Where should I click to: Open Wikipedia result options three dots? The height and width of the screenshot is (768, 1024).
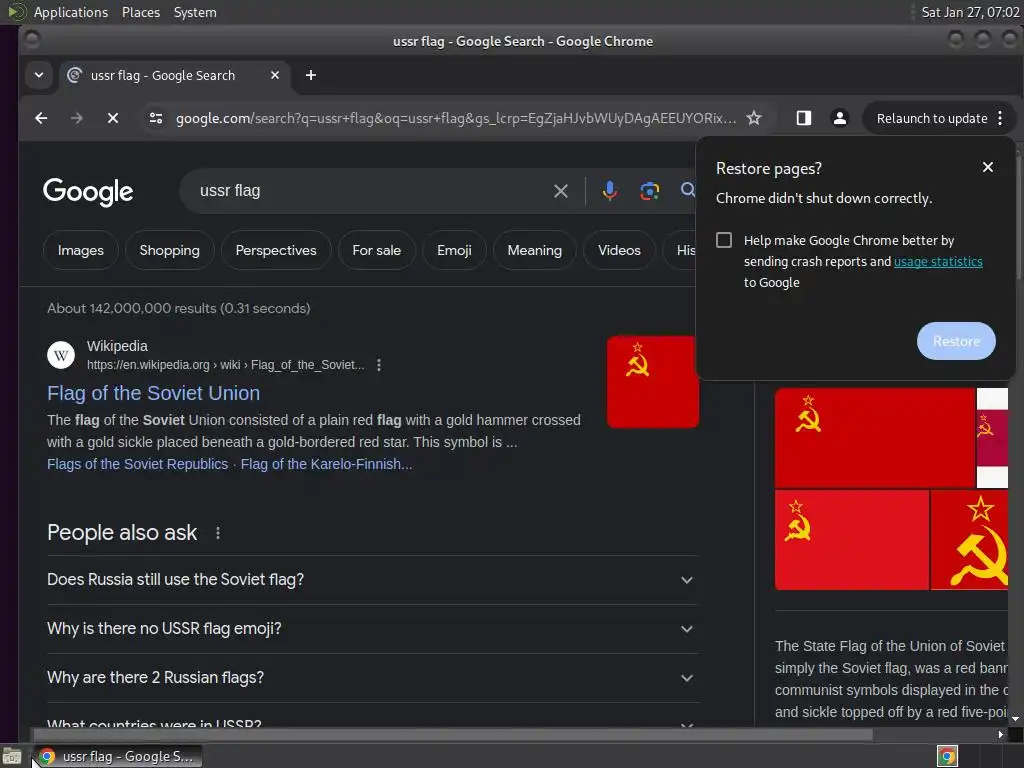tap(379, 365)
